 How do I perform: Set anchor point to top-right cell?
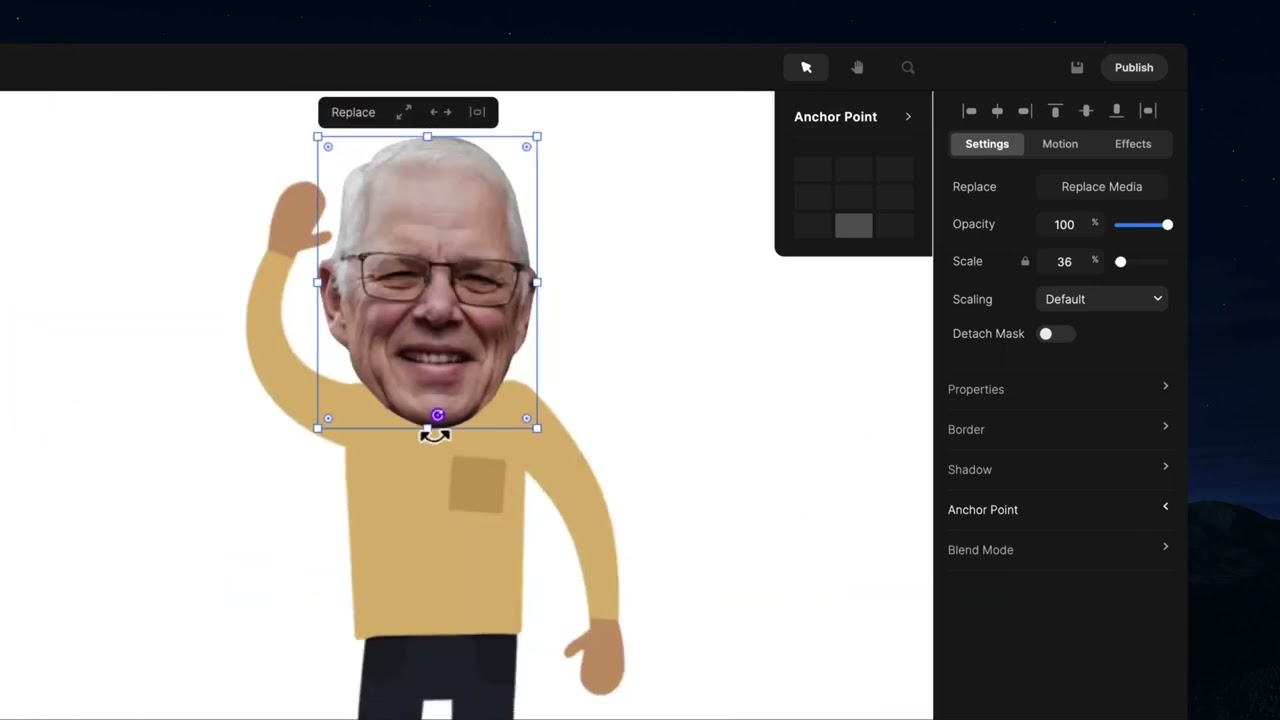895,169
